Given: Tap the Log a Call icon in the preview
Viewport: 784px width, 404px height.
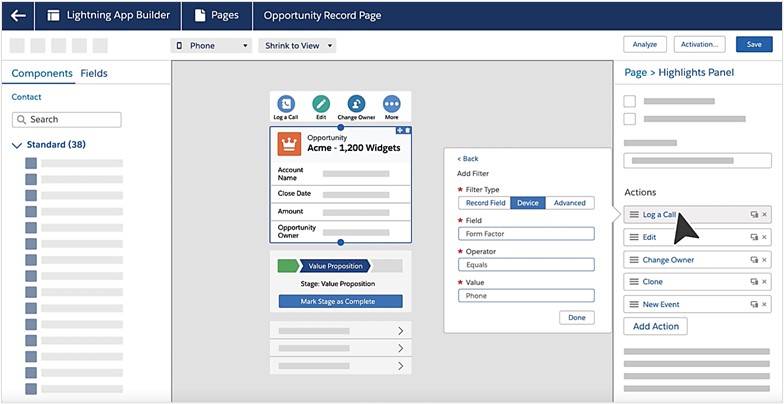Looking at the screenshot, I should coord(286,104).
